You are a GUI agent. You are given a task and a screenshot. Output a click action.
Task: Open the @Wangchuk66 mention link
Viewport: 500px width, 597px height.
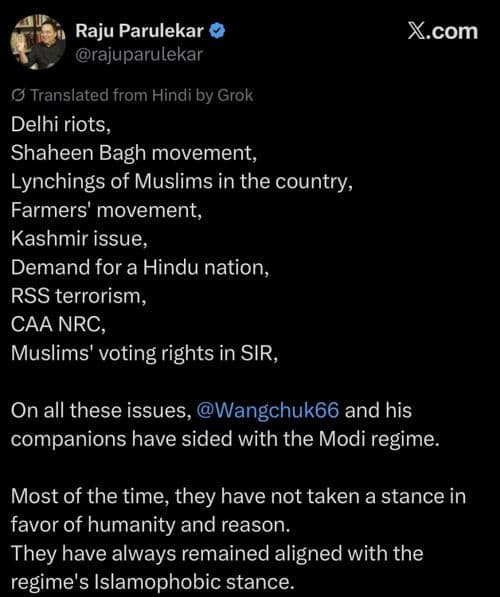coord(267,410)
